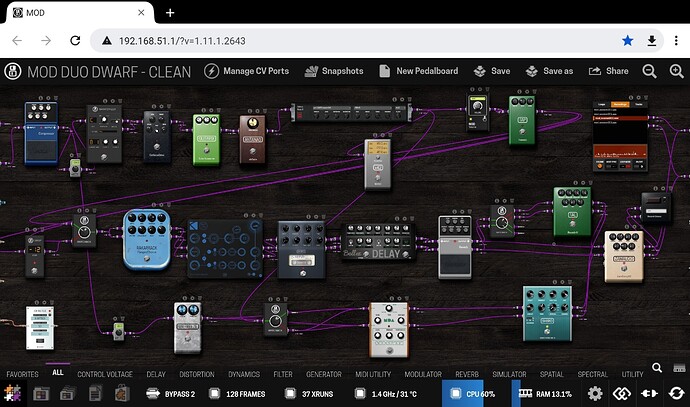Change the 128 FRAMES buffer size
This screenshot has height=407, width=690.
(x=237, y=394)
